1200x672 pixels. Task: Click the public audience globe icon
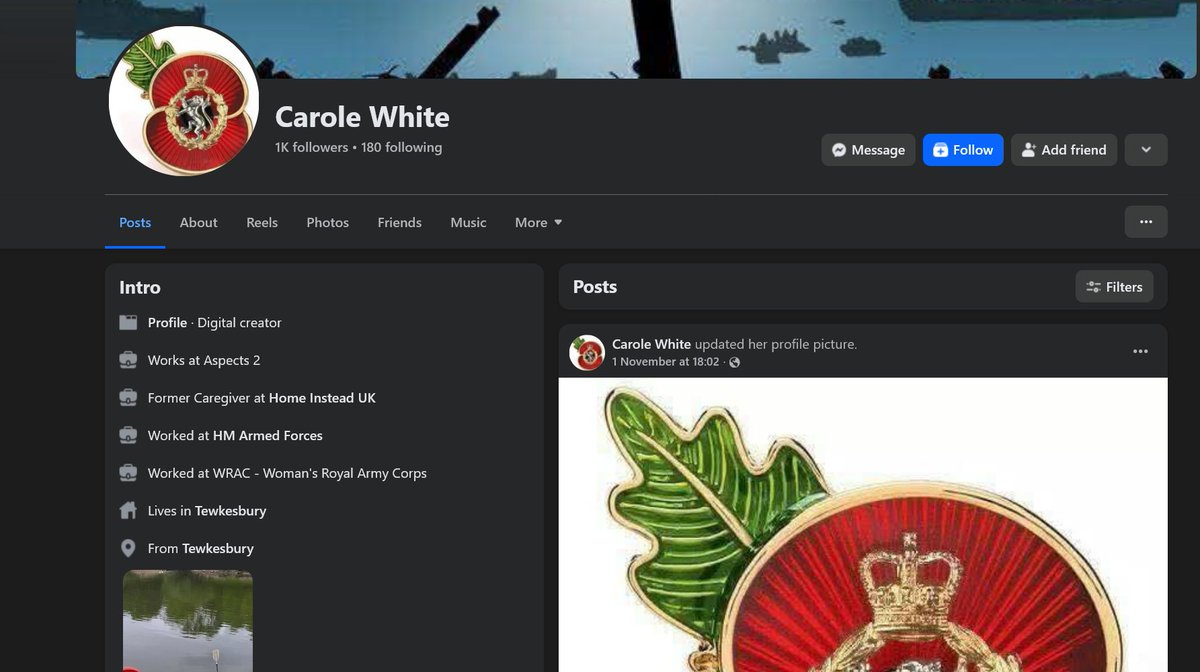[x=735, y=362]
